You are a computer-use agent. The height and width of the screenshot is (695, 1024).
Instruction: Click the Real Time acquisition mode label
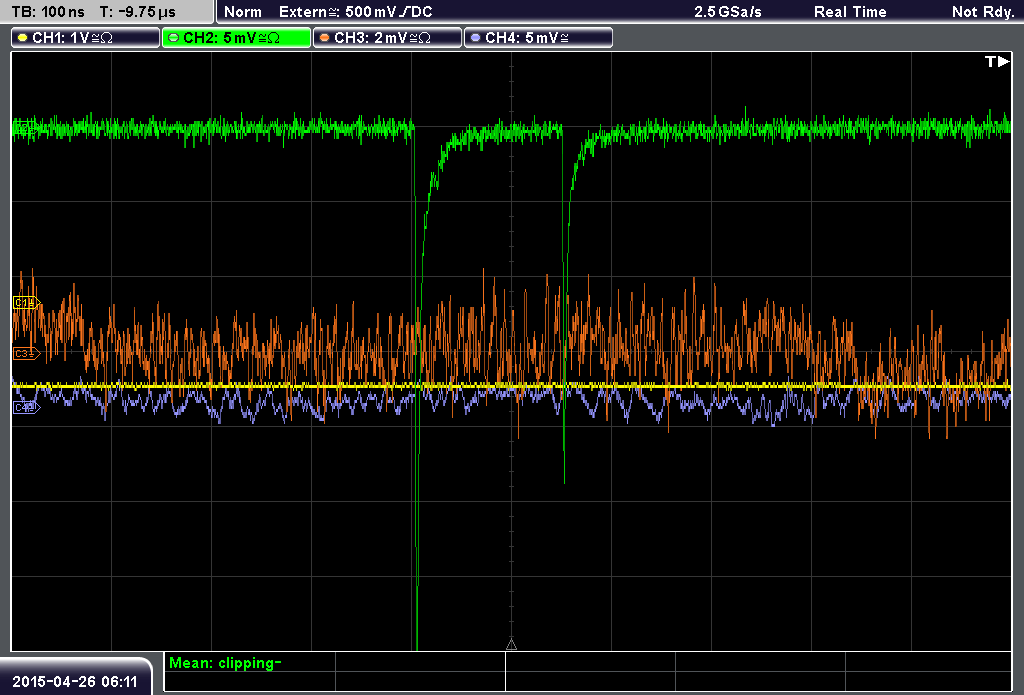point(850,12)
